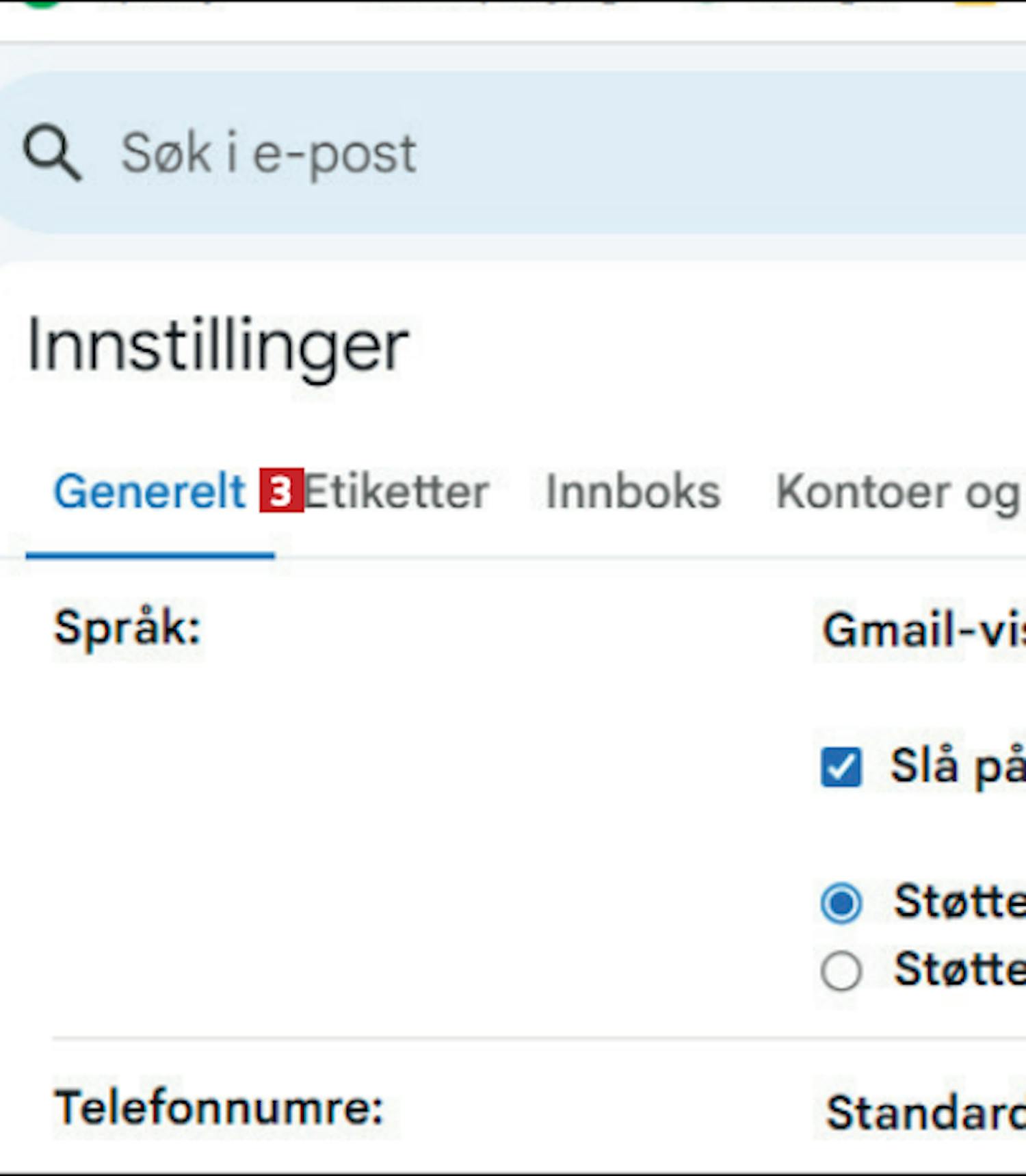Uncheck the "Slå på" checkbox
The width and height of the screenshot is (1026, 1176).
(841, 767)
